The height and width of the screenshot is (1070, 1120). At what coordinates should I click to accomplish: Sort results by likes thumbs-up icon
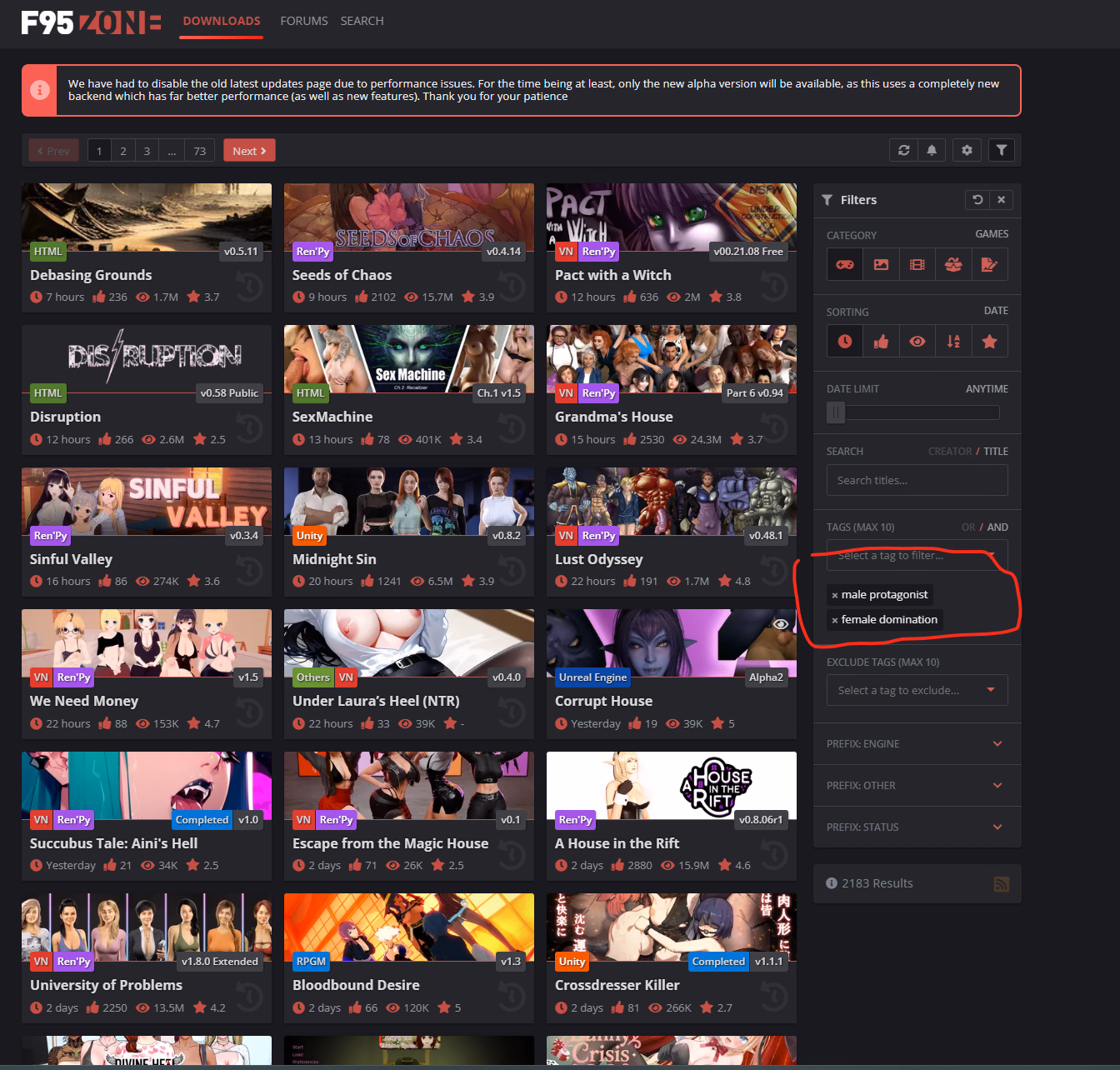click(881, 342)
